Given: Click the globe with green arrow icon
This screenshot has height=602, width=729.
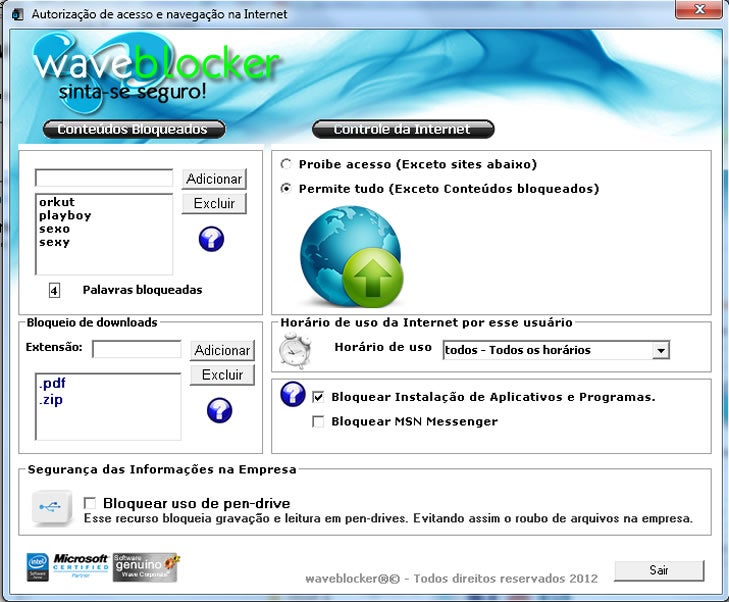Looking at the screenshot, I should 352,256.
